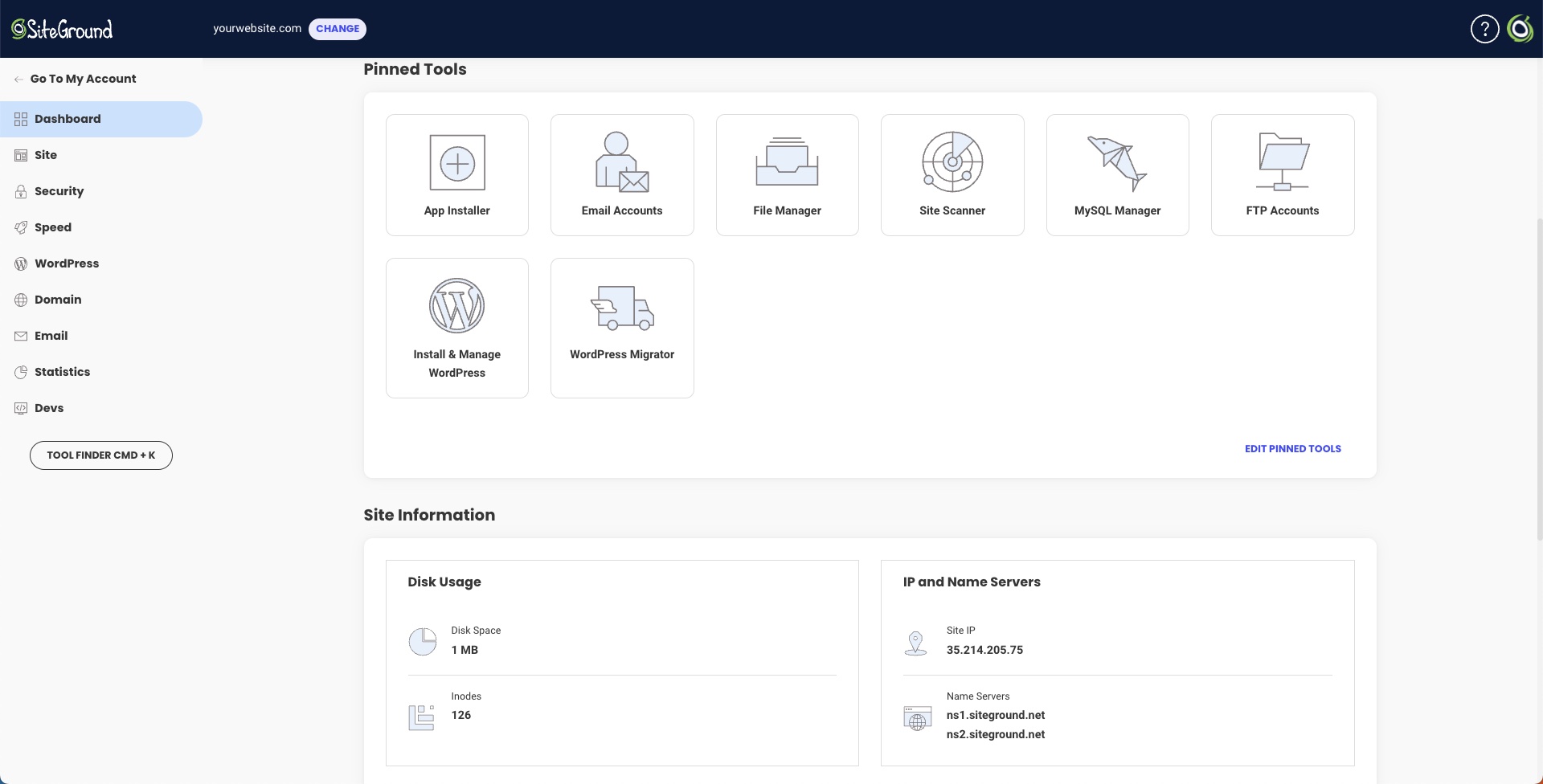The image size is (1543, 784).
Task: Click the FTP Accounts folder icon
Action: point(1283,161)
